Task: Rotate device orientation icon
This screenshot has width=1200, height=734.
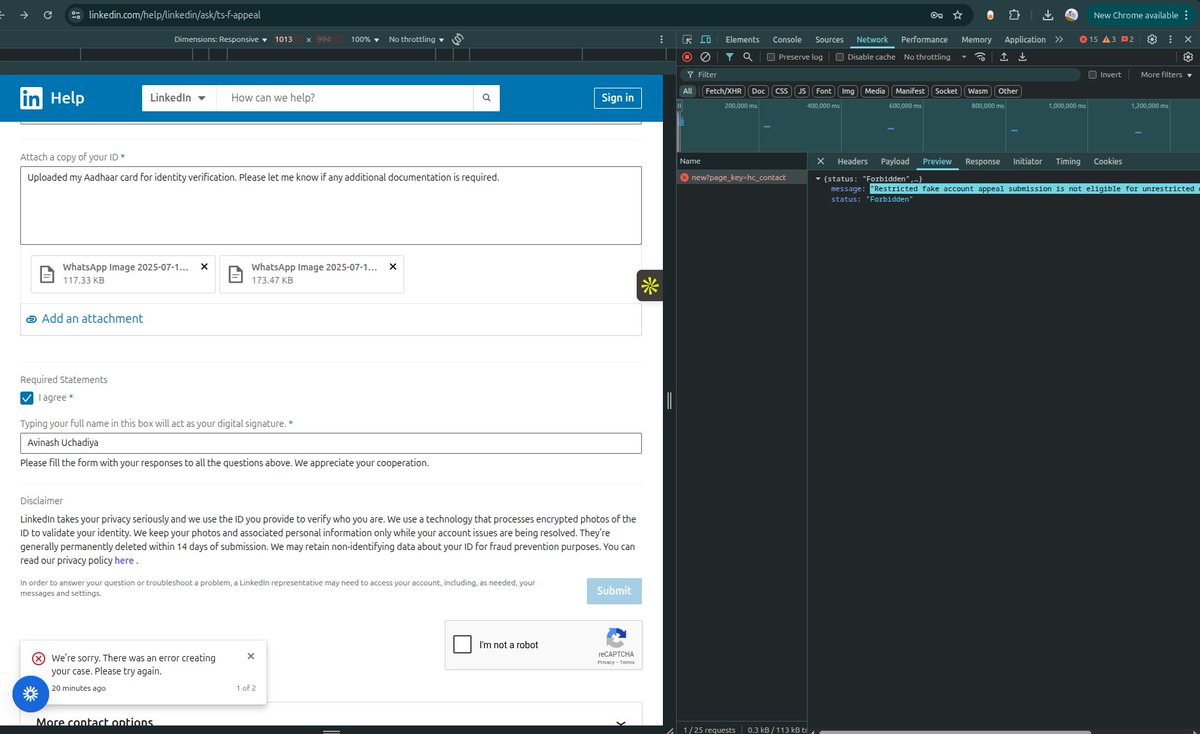Action: tap(457, 39)
